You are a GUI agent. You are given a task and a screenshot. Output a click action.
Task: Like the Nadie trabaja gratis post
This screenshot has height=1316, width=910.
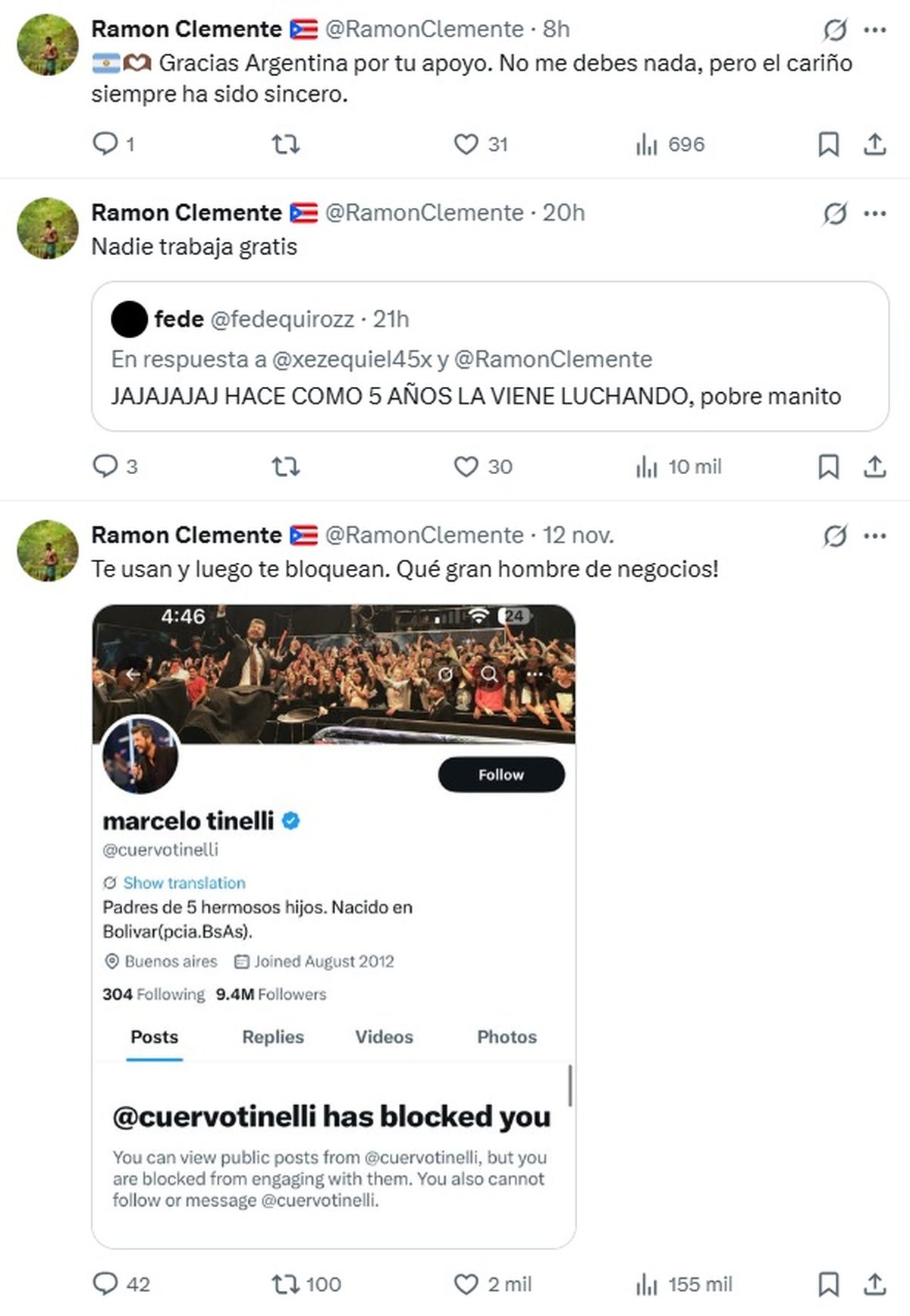[x=466, y=466]
